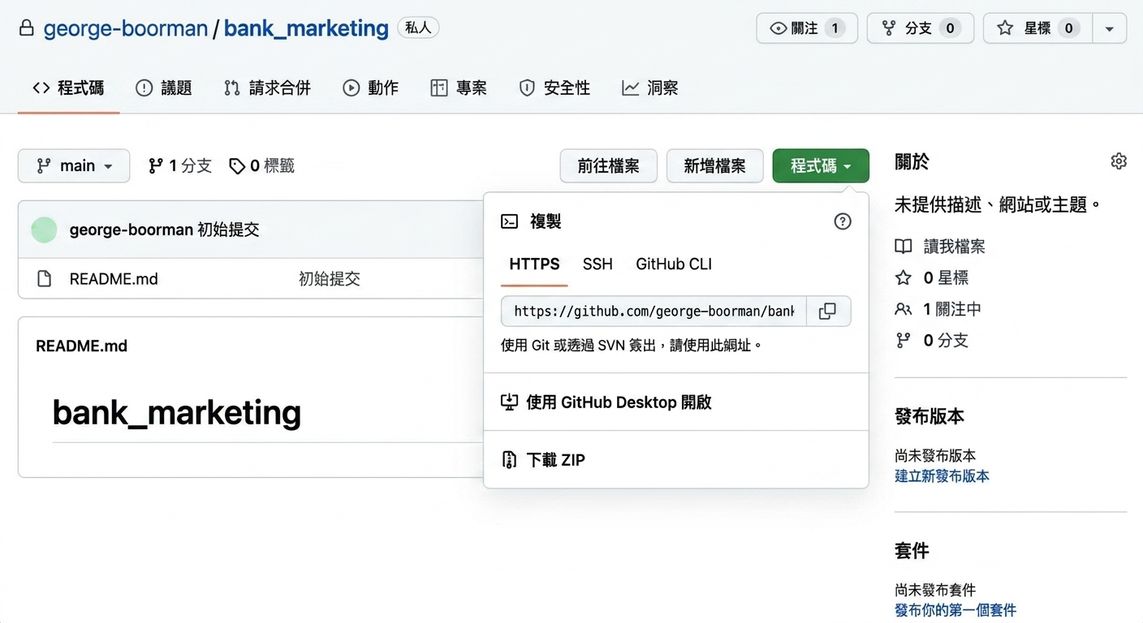Click the ZIP file icon beside 下載 ZIP
Screen dimensions: 1143x623
pyautogui.click(x=510, y=460)
